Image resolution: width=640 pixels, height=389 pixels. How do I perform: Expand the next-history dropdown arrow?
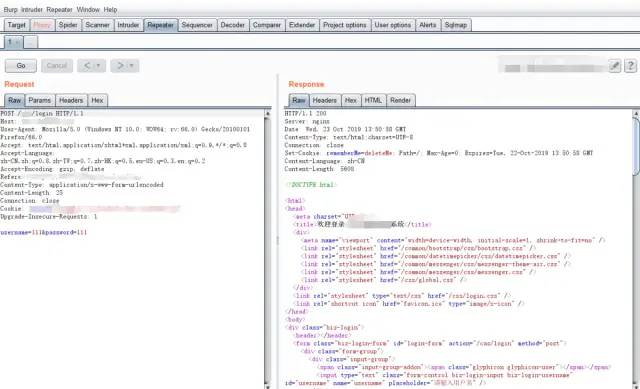(x=131, y=66)
